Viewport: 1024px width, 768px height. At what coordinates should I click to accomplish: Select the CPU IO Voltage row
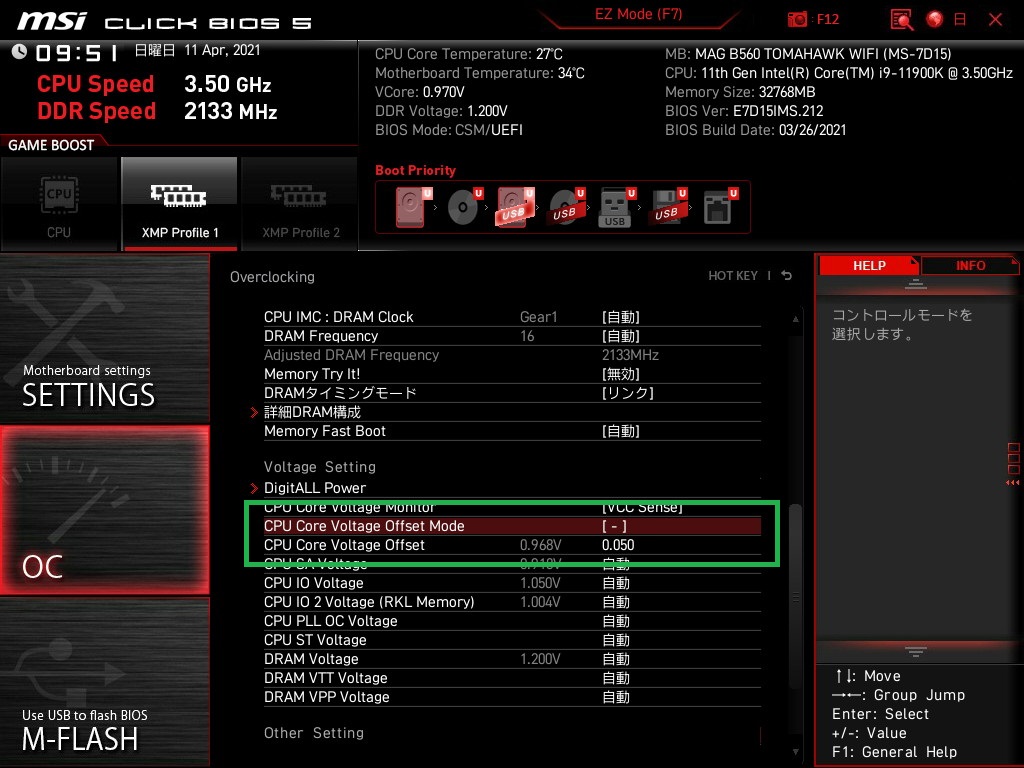coord(512,583)
